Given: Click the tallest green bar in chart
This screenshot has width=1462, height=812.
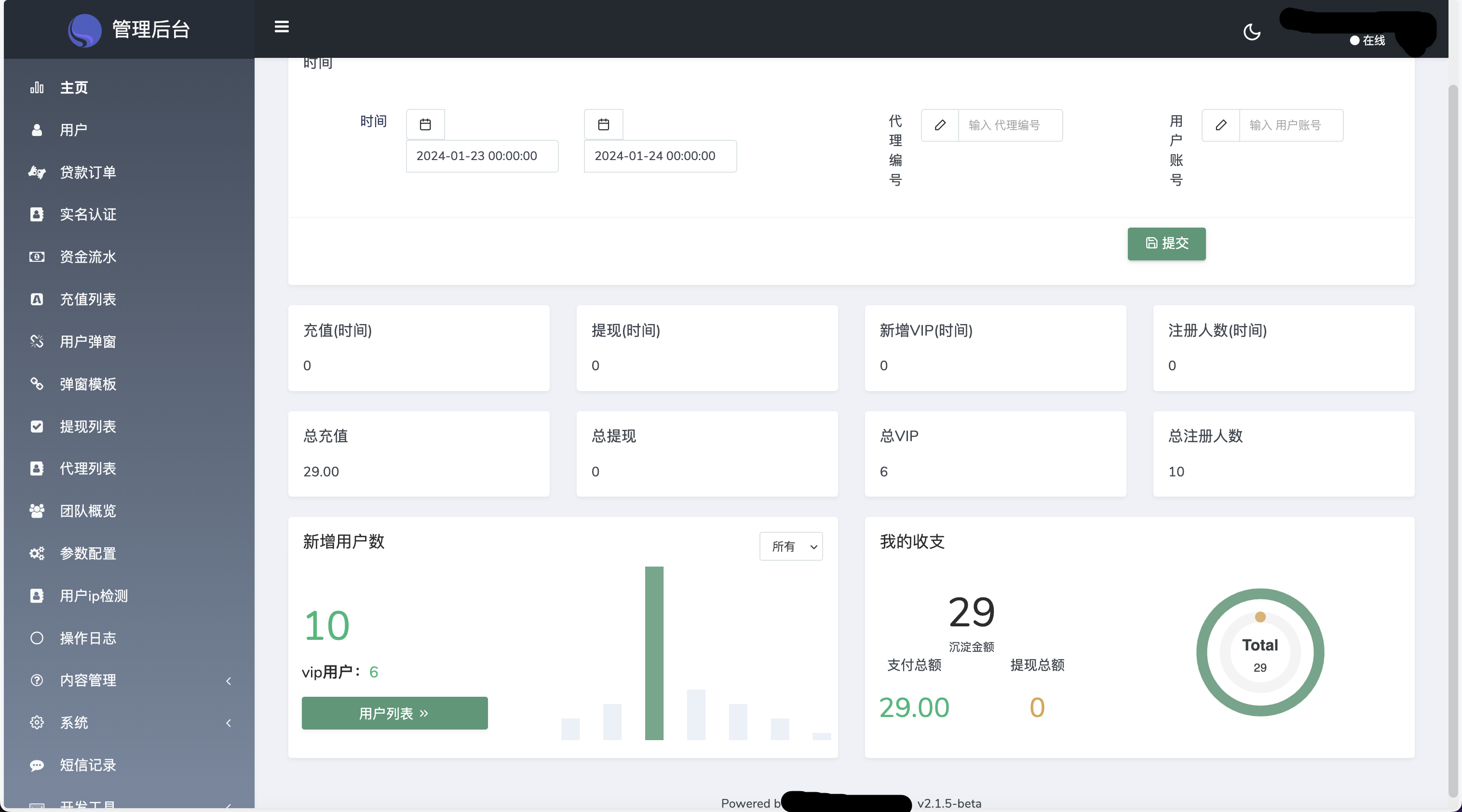Looking at the screenshot, I should (x=654, y=652).
